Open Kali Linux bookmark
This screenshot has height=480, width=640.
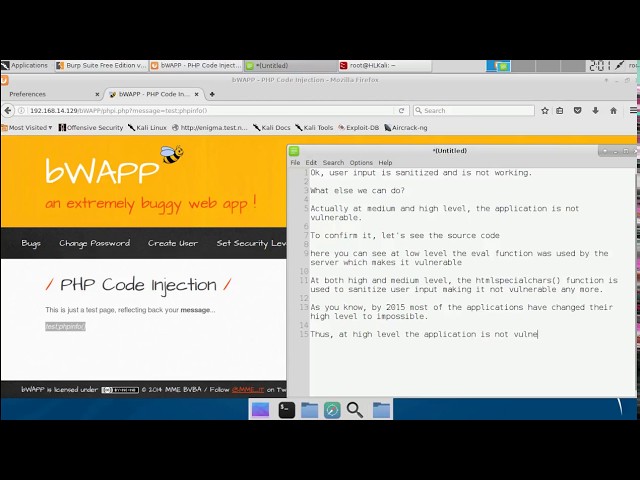tap(147, 128)
